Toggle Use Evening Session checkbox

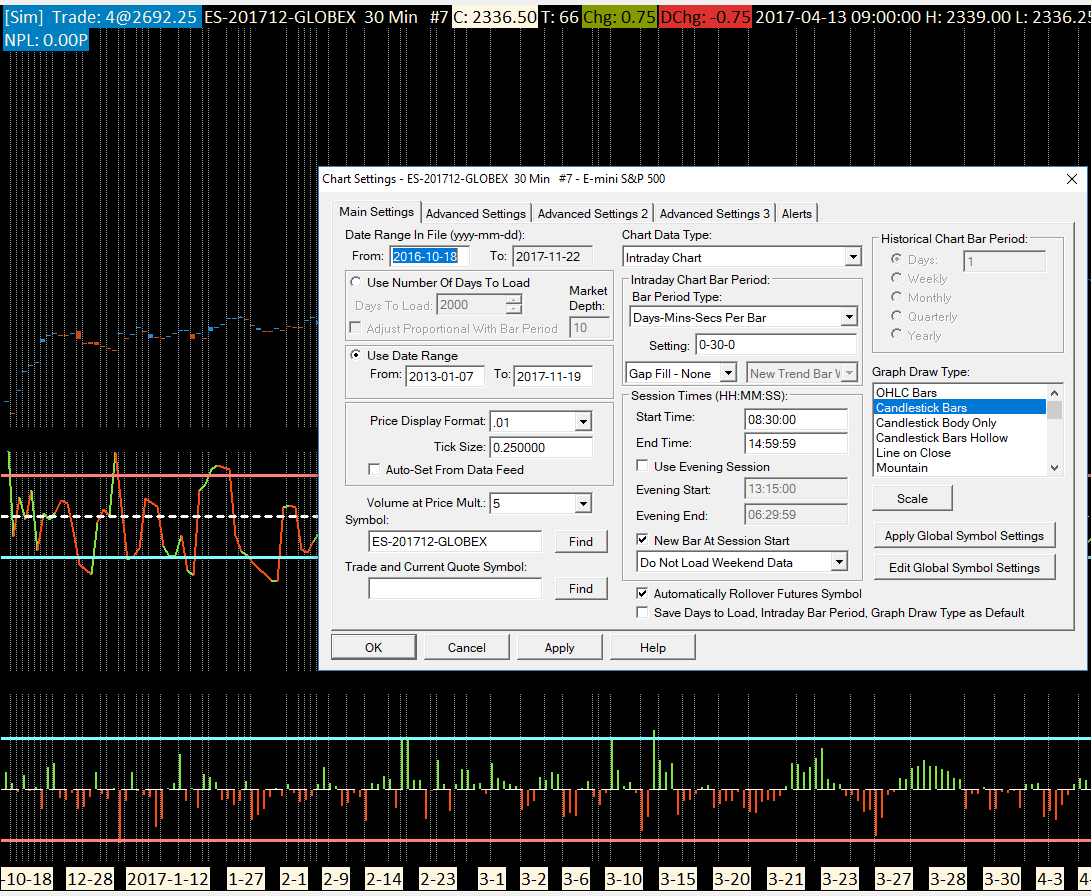click(643, 466)
